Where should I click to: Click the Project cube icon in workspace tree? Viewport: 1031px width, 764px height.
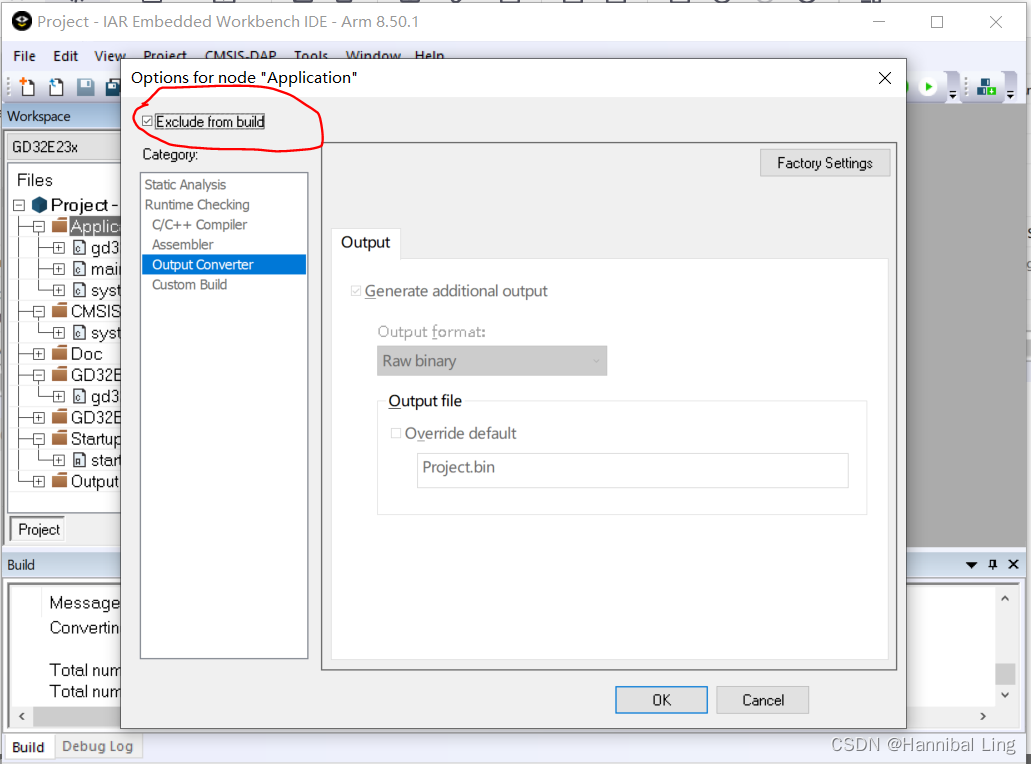pos(39,205)
